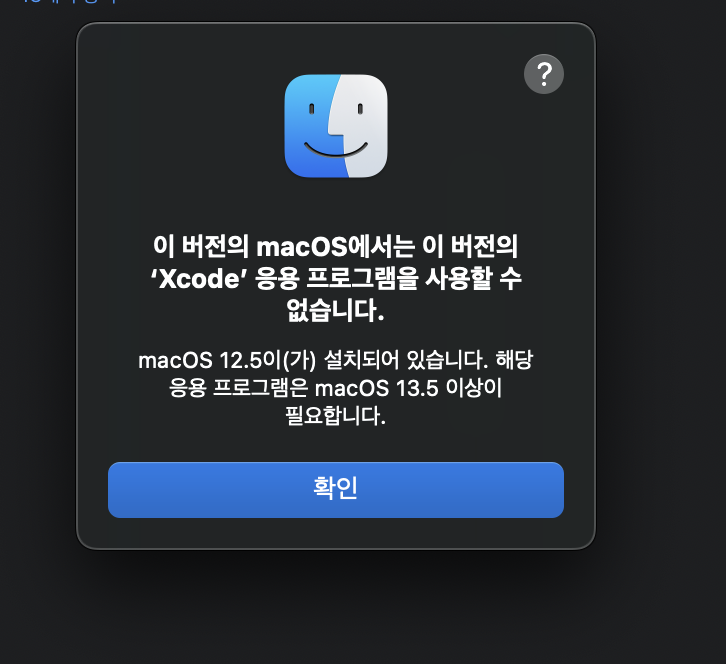Screen dimensions: 726x664
Task: Click the first headline line '이 버전의 macOS에서는'
Action: tap(284, 246)
